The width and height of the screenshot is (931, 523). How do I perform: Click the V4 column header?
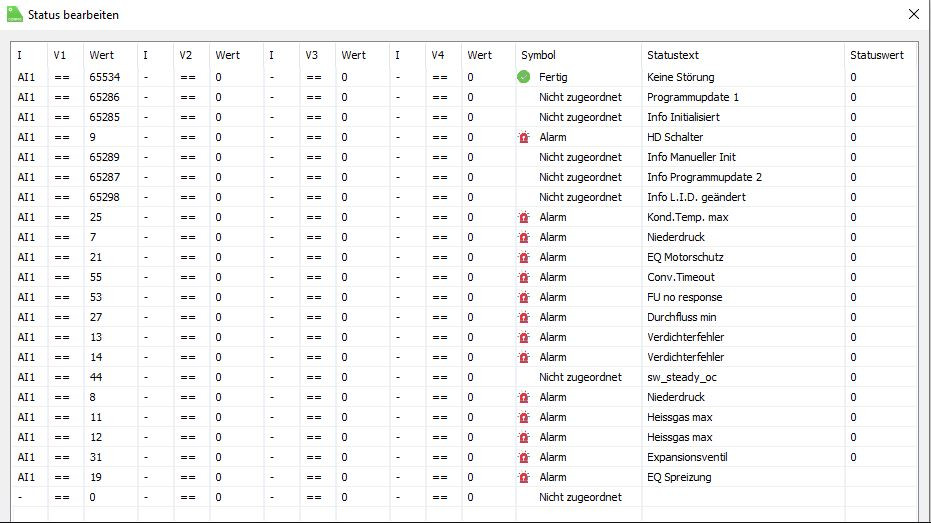click(438, 55)
